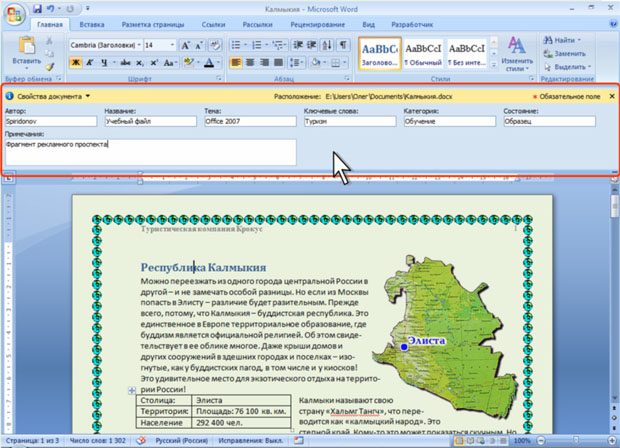Set centered text alignment
The height and width of the screenshot is (448, 620).
pos(250,63)
